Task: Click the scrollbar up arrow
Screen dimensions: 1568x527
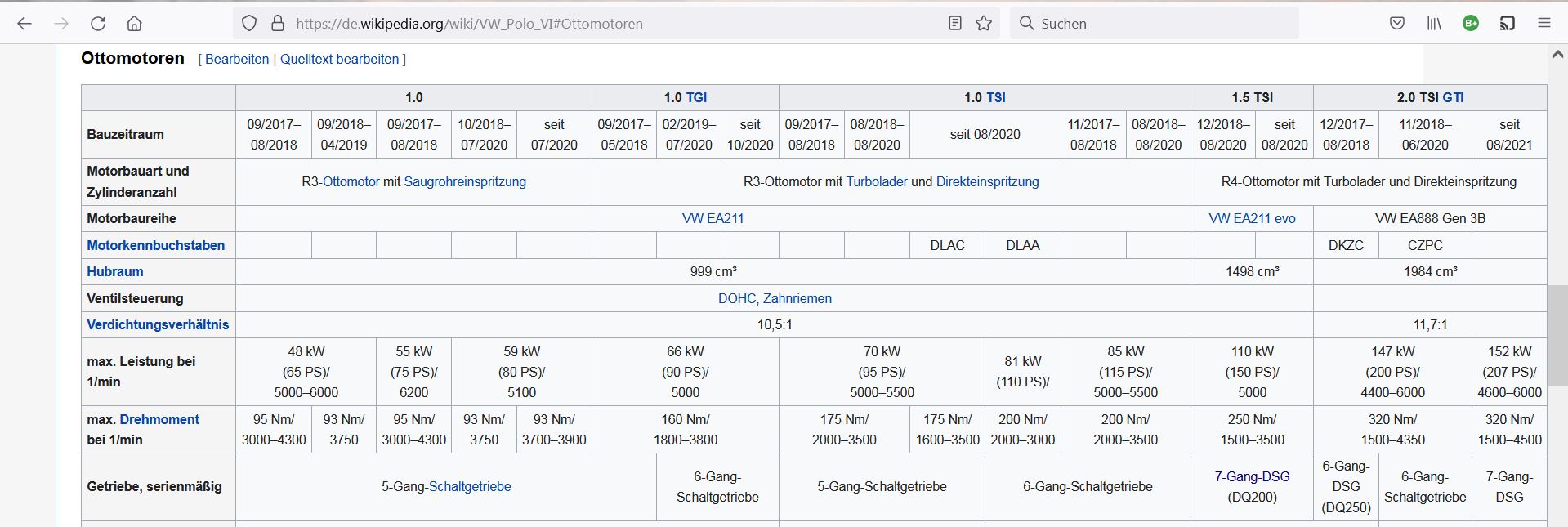Action: click(x=1557, y=55)
